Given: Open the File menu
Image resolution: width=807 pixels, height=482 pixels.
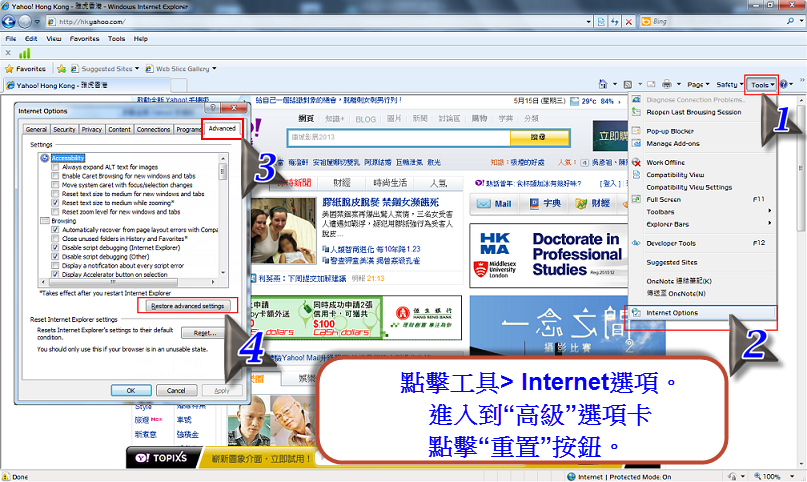Looking at the screenshot, I should tap(10, 39).
